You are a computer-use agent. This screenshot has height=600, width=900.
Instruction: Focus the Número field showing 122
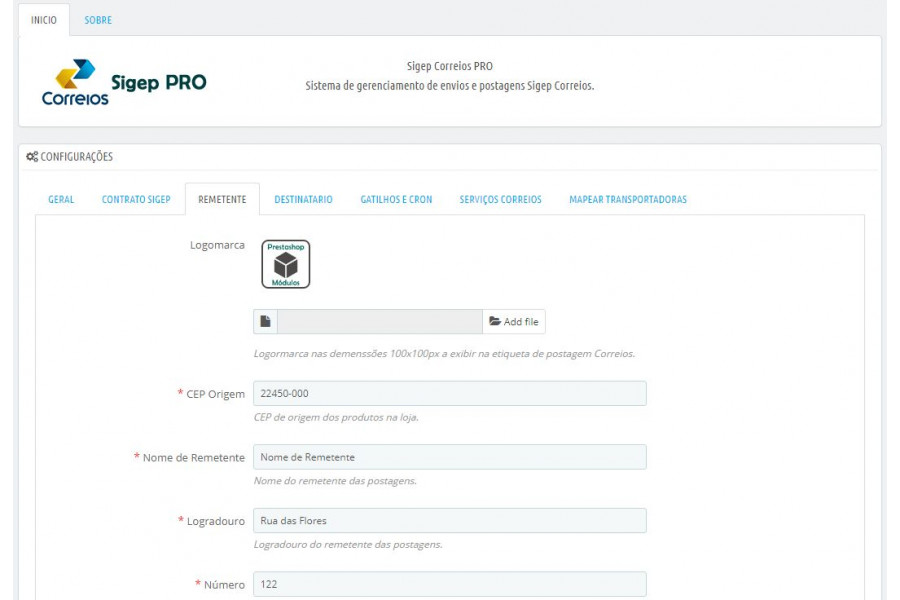(450, 584)
